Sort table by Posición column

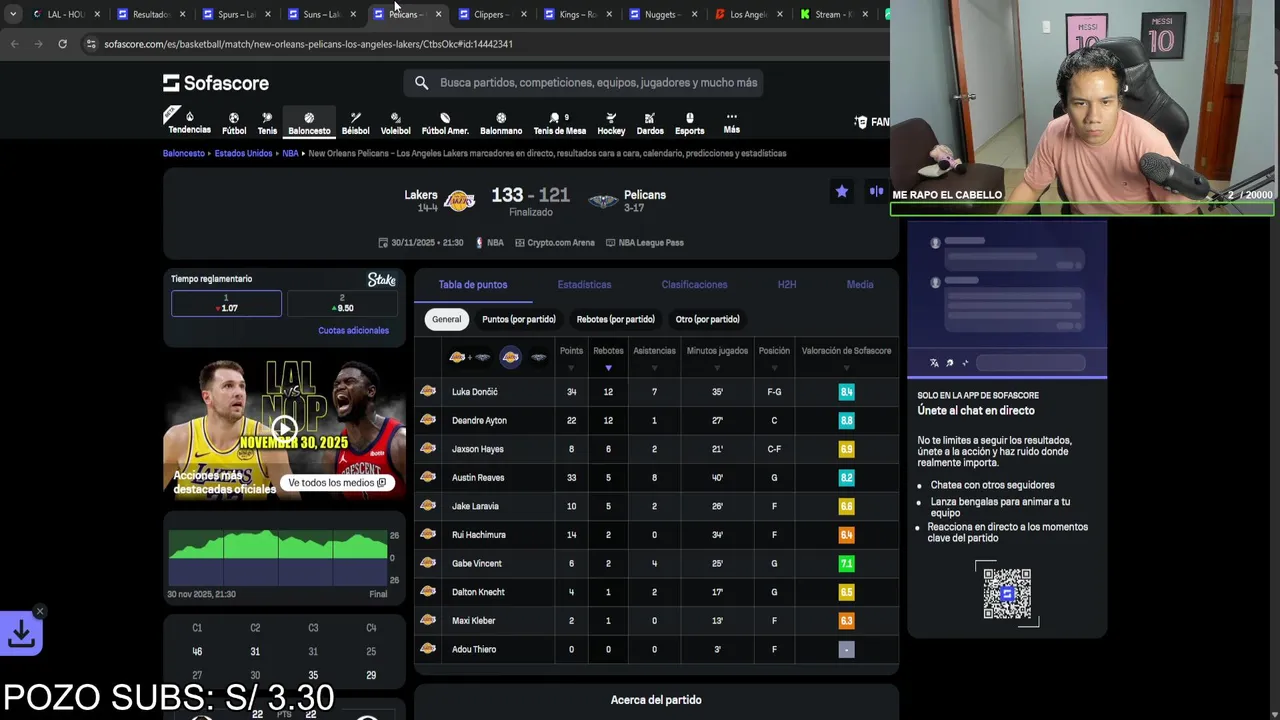coord(774,357)
